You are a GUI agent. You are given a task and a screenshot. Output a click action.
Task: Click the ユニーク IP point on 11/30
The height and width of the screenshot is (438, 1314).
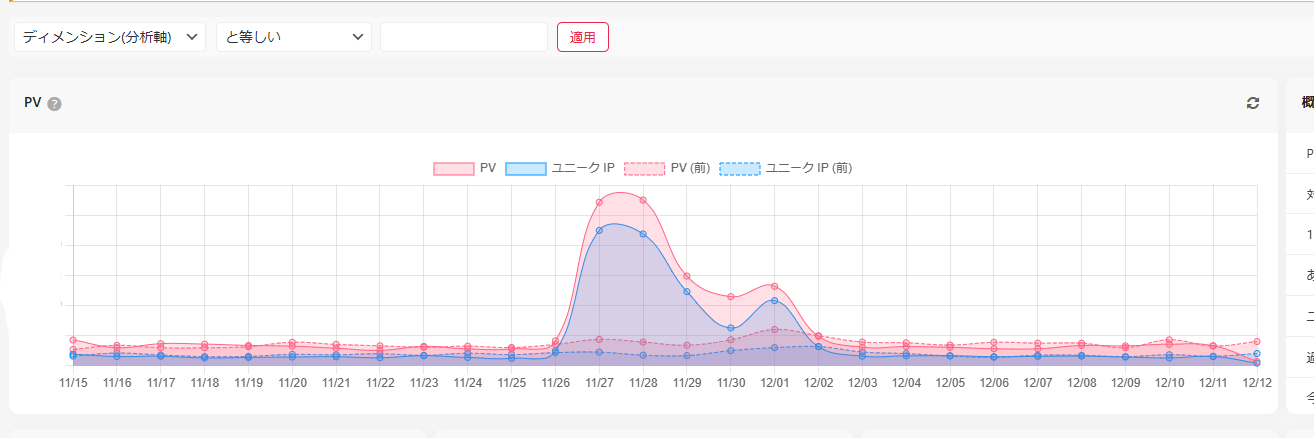pyautogui.click(x=731, y=328)
